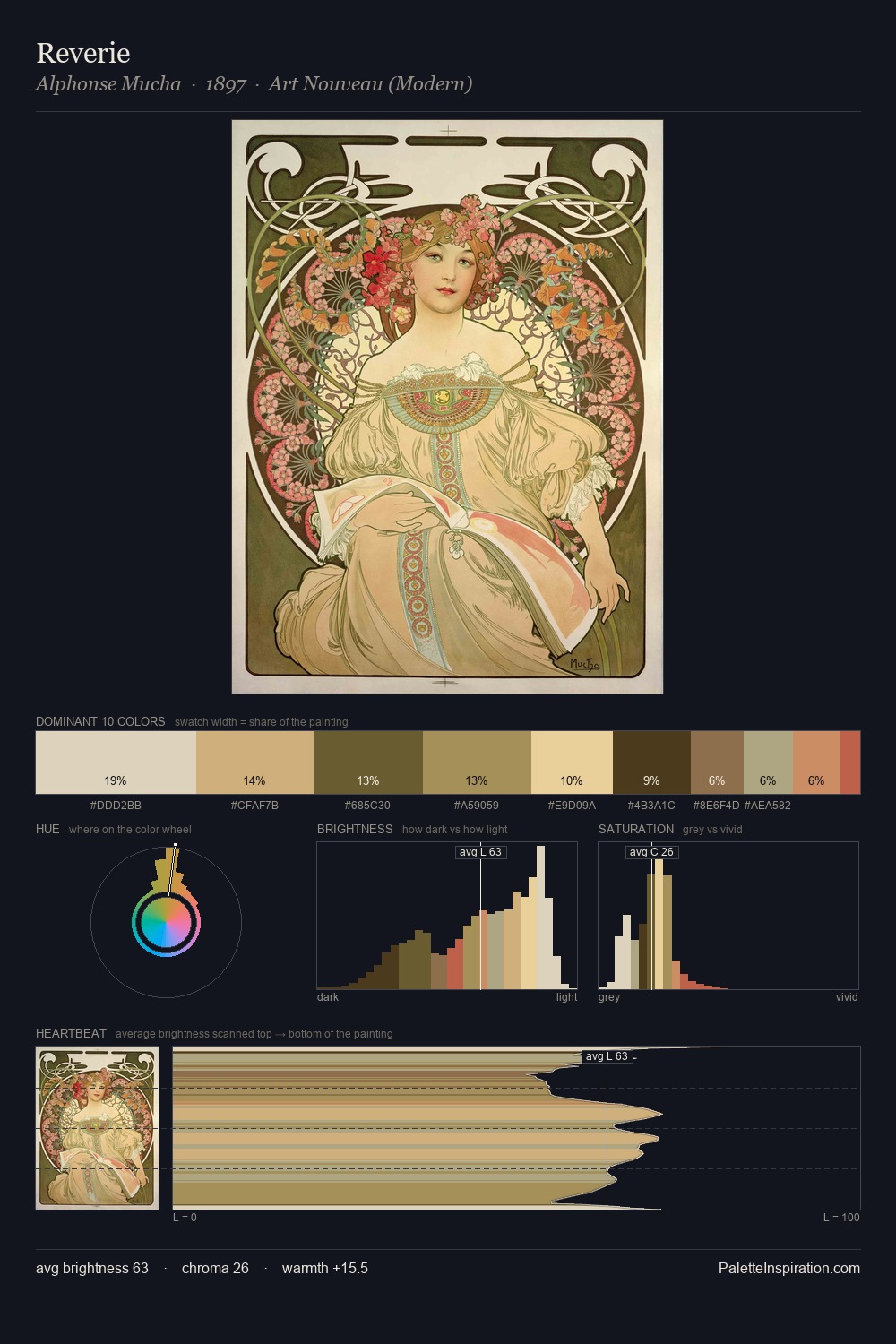Click the avg L 63 label in Brightness chart

tap(480, 852)
